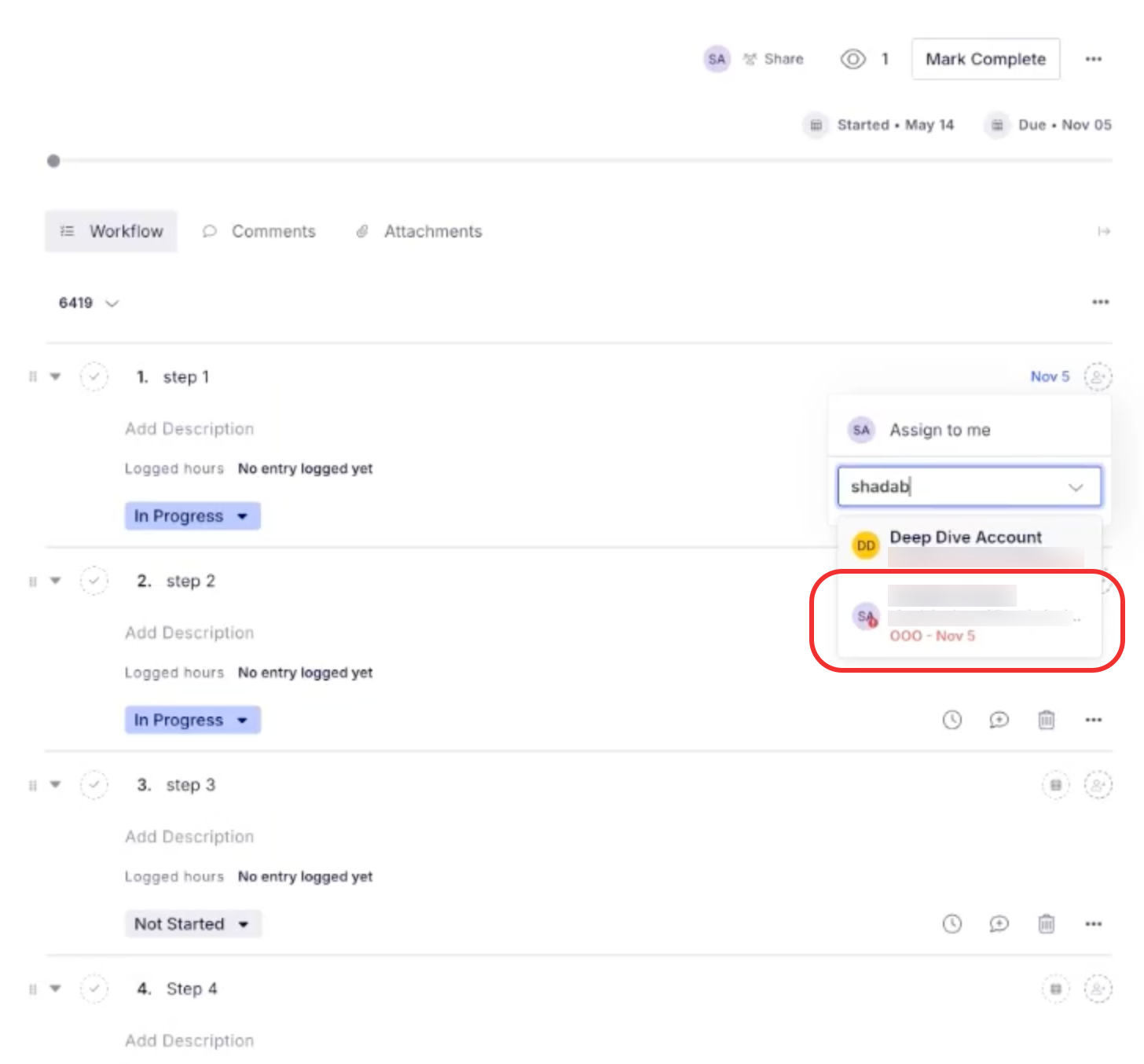Click the due date calendar icon on Step 4
Screen dimensions: 1144x1064
[1055, 989]
